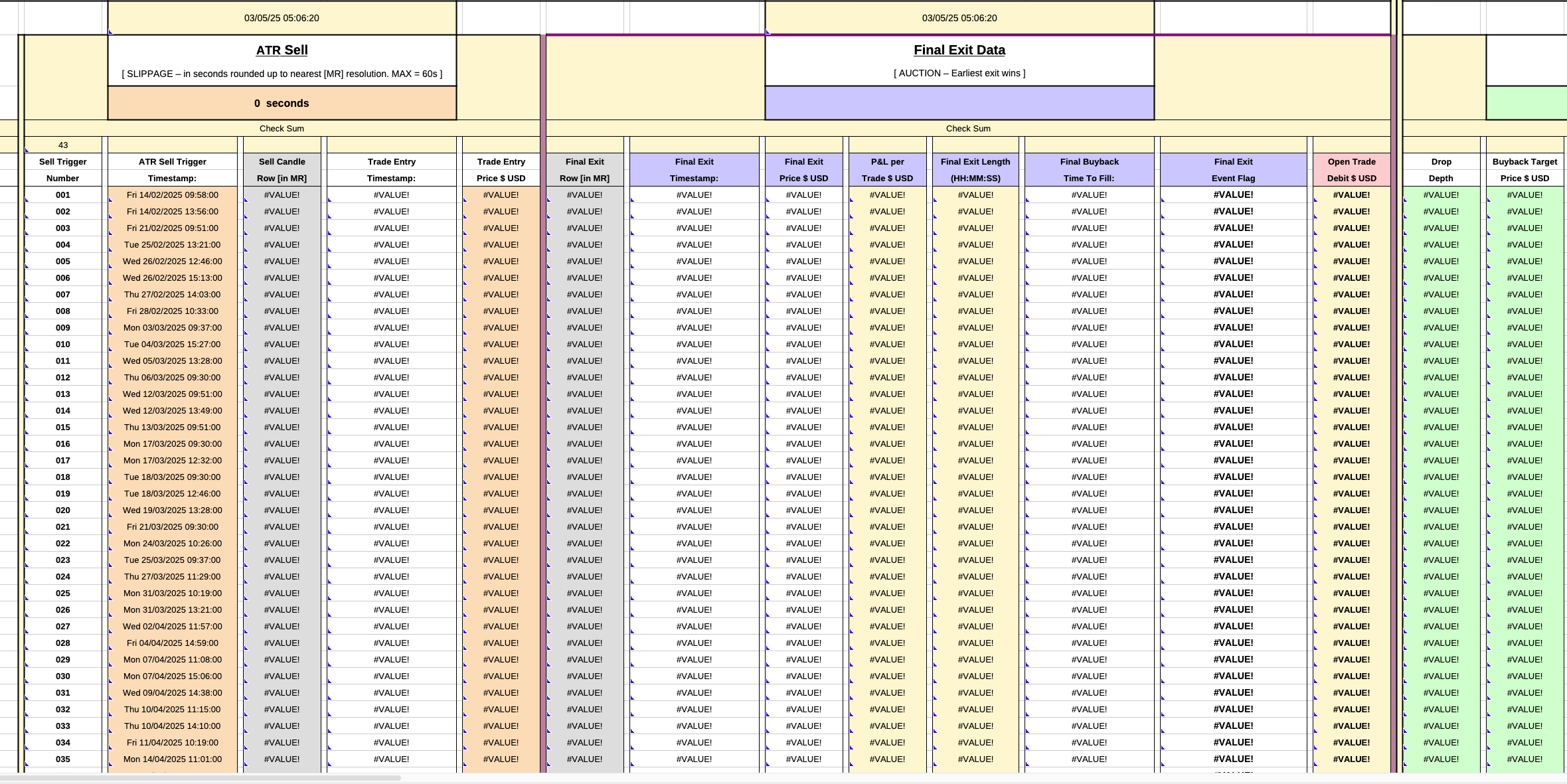Image resolution: width=1567 pixels, height=784 pixels.
Task: Click the 'AUCTION – Earliest exit wins' note
Action: (x=959, y=73)
